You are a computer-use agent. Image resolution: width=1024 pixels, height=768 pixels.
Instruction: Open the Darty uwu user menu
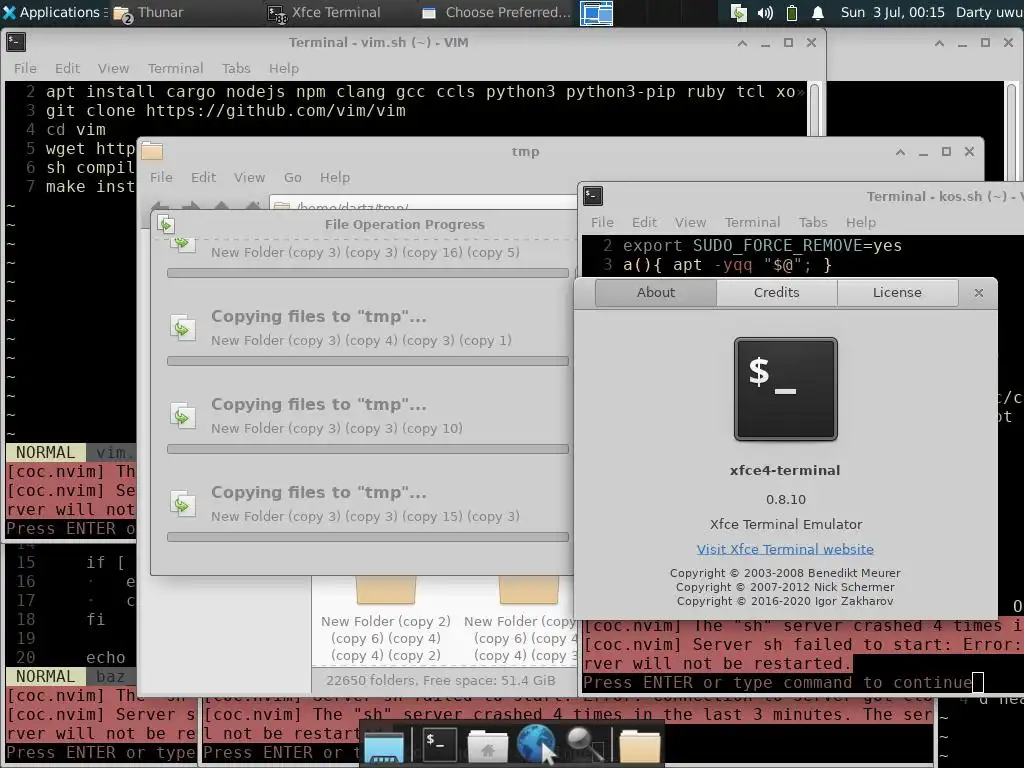(x=989, y=12)
